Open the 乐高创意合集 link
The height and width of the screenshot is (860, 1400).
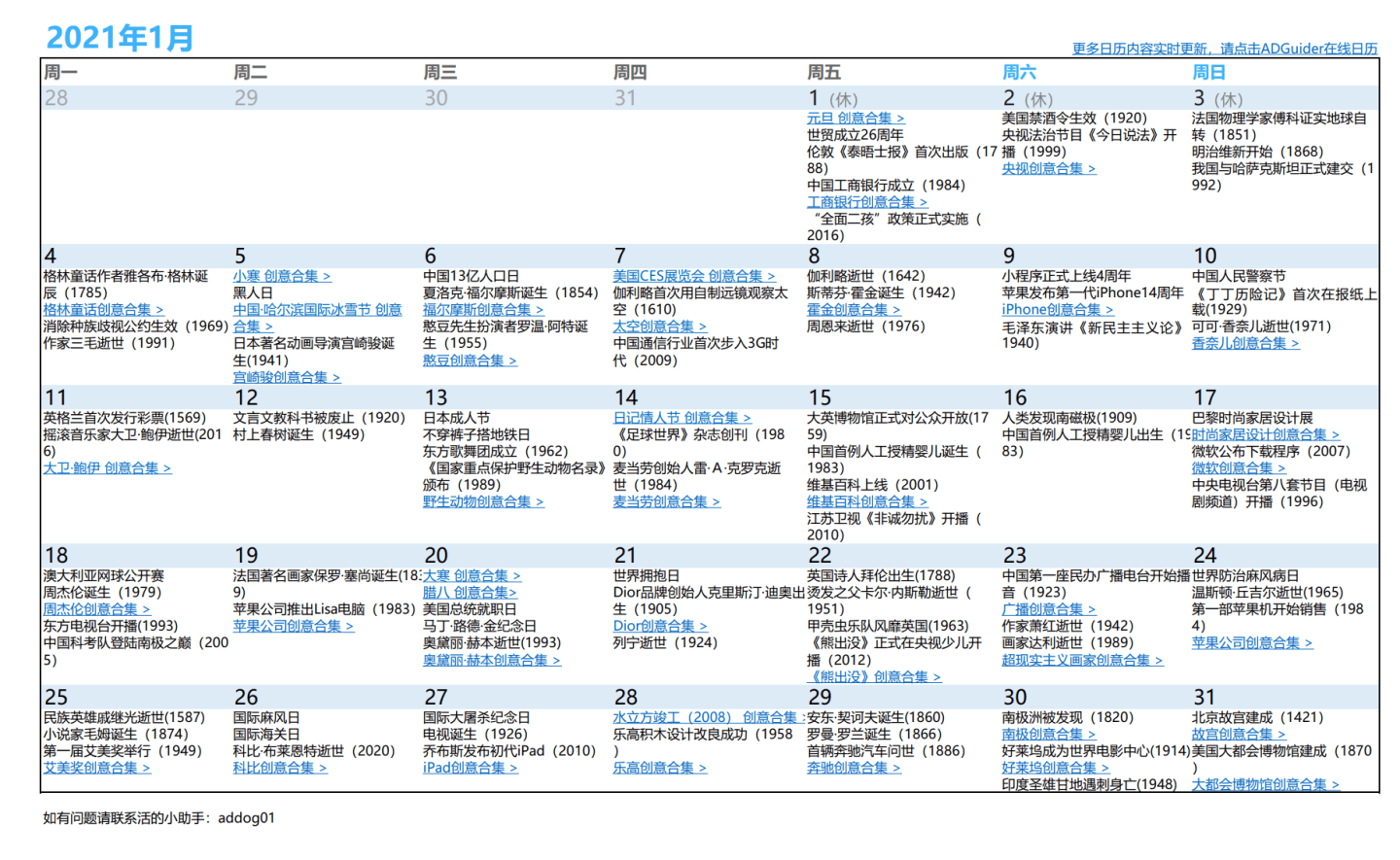click(660, 769)
